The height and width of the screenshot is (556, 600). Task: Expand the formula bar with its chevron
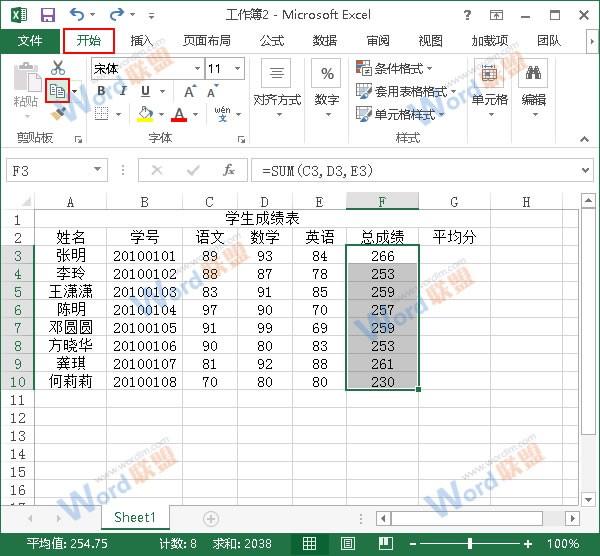pos(585,170)
